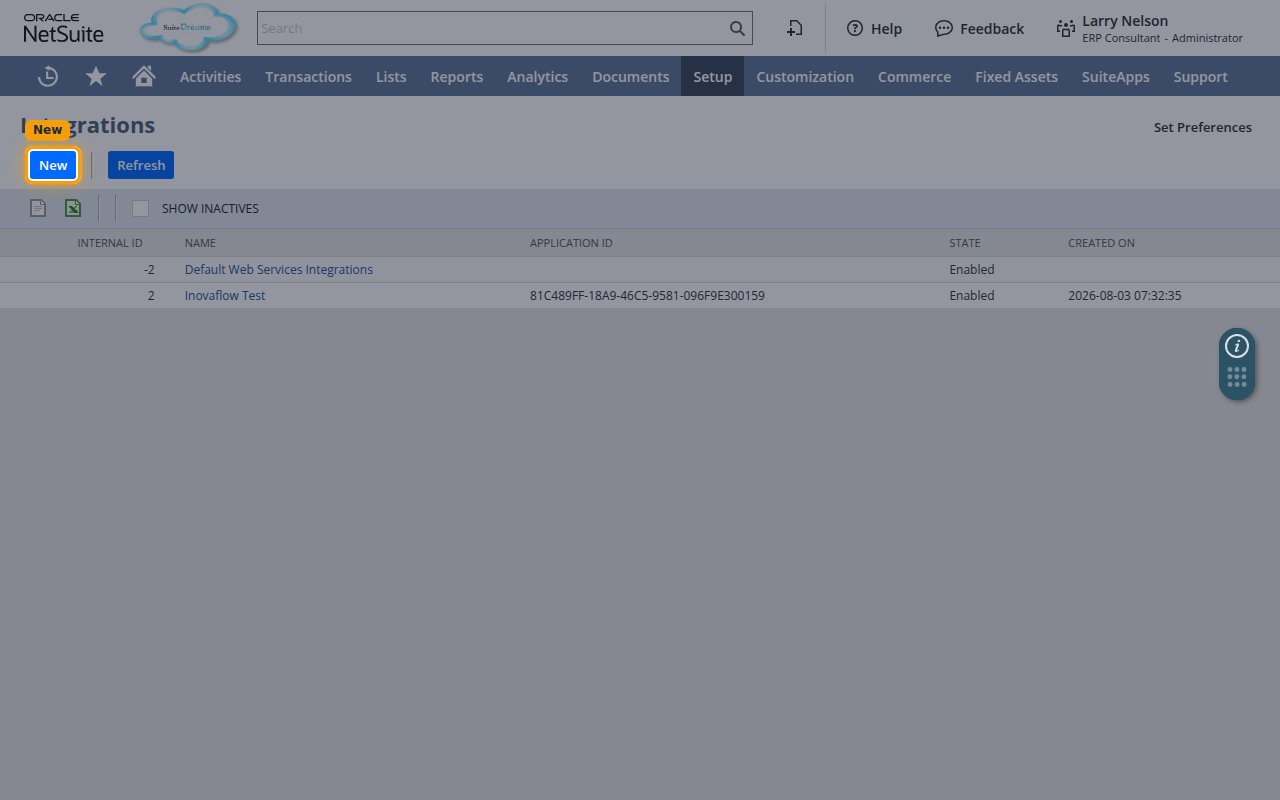Open the info icon on floating panel
This screenshot has width=1280, height=800.
coord(1237,346)
